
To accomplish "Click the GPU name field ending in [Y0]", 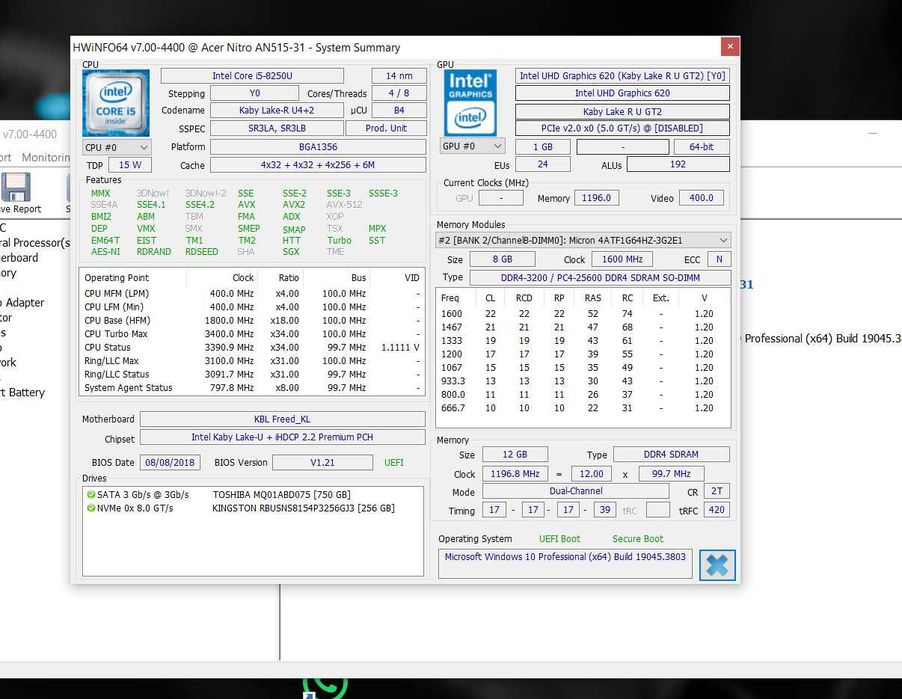I will pyautogui.click(x=622, y=76).
